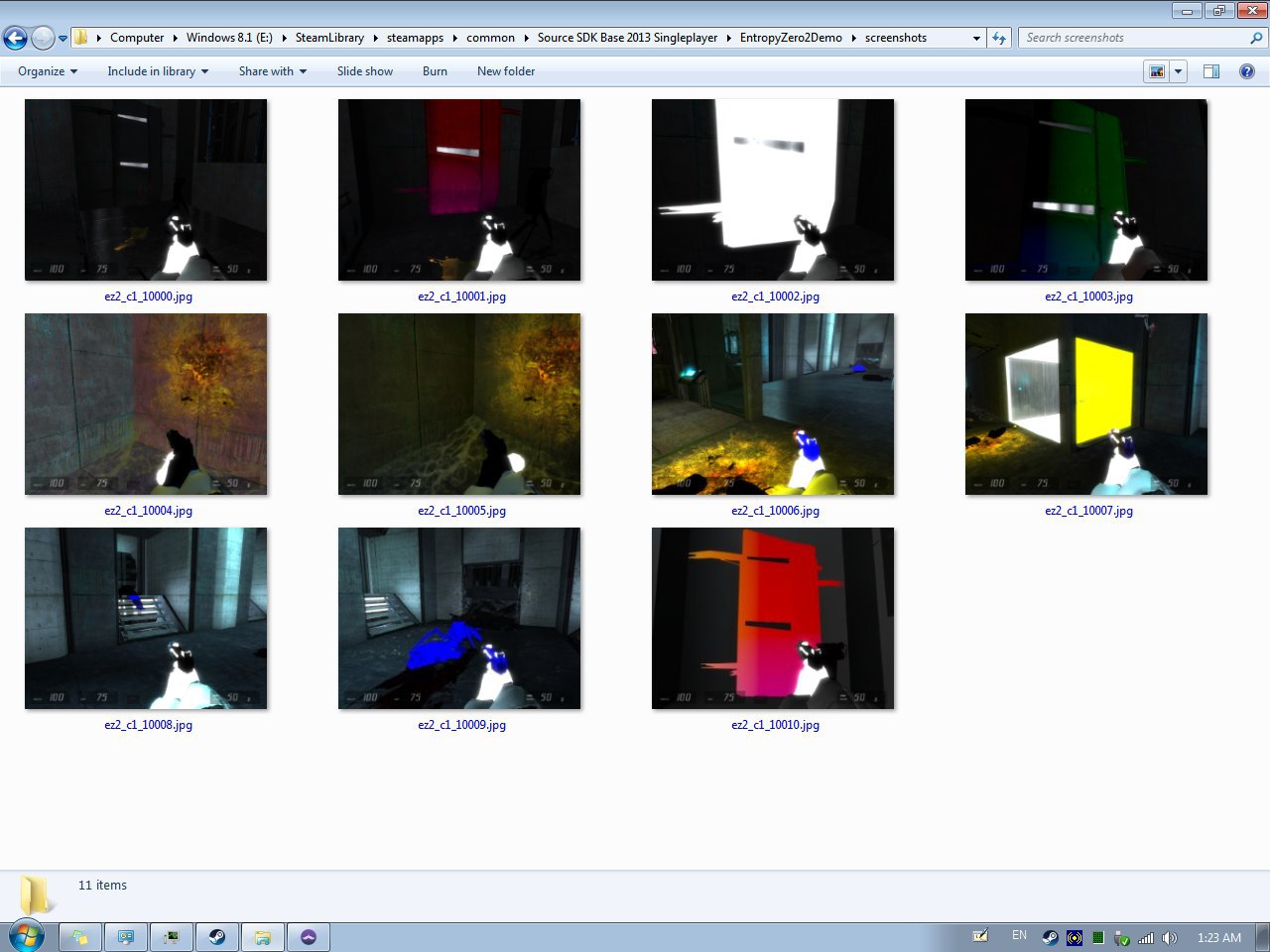Select the ez2_c1_10000.jpg thumbnail
Screen dimensions: 1270x952
pyautogui.click(x=146, y=189)
